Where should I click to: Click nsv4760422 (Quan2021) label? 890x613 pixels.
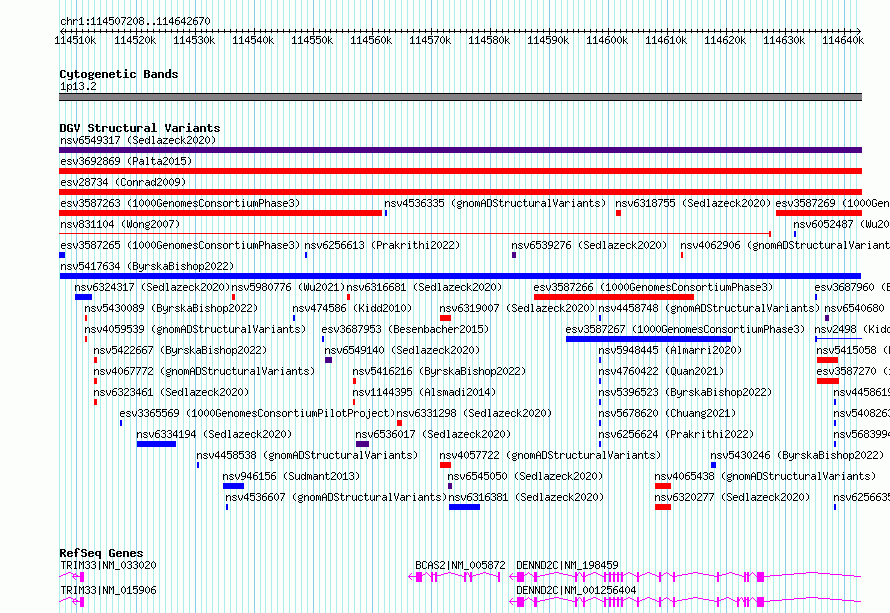pyautogui.click(x=661, y=371)
